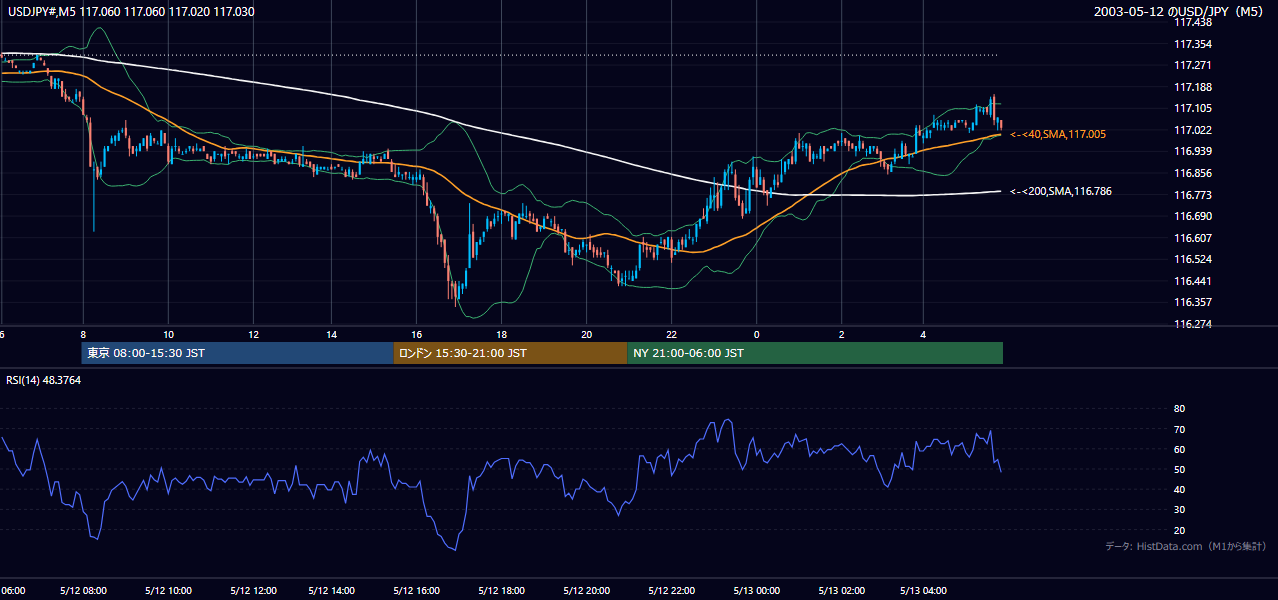Click the NY 21:00-06:00 JST session bar
The width and height of the screenshot is (1278, 600).
tap(815, 353)
